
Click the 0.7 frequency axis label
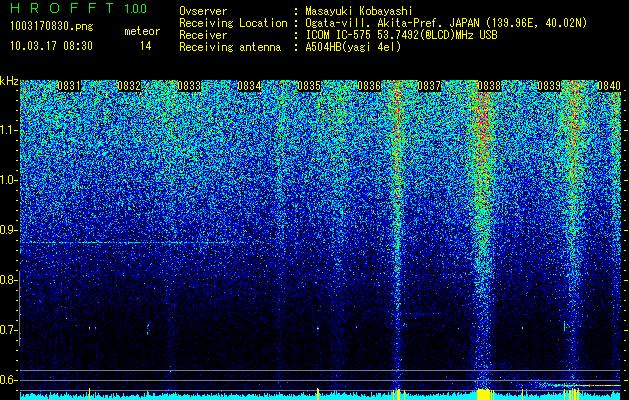pos(8,330)
